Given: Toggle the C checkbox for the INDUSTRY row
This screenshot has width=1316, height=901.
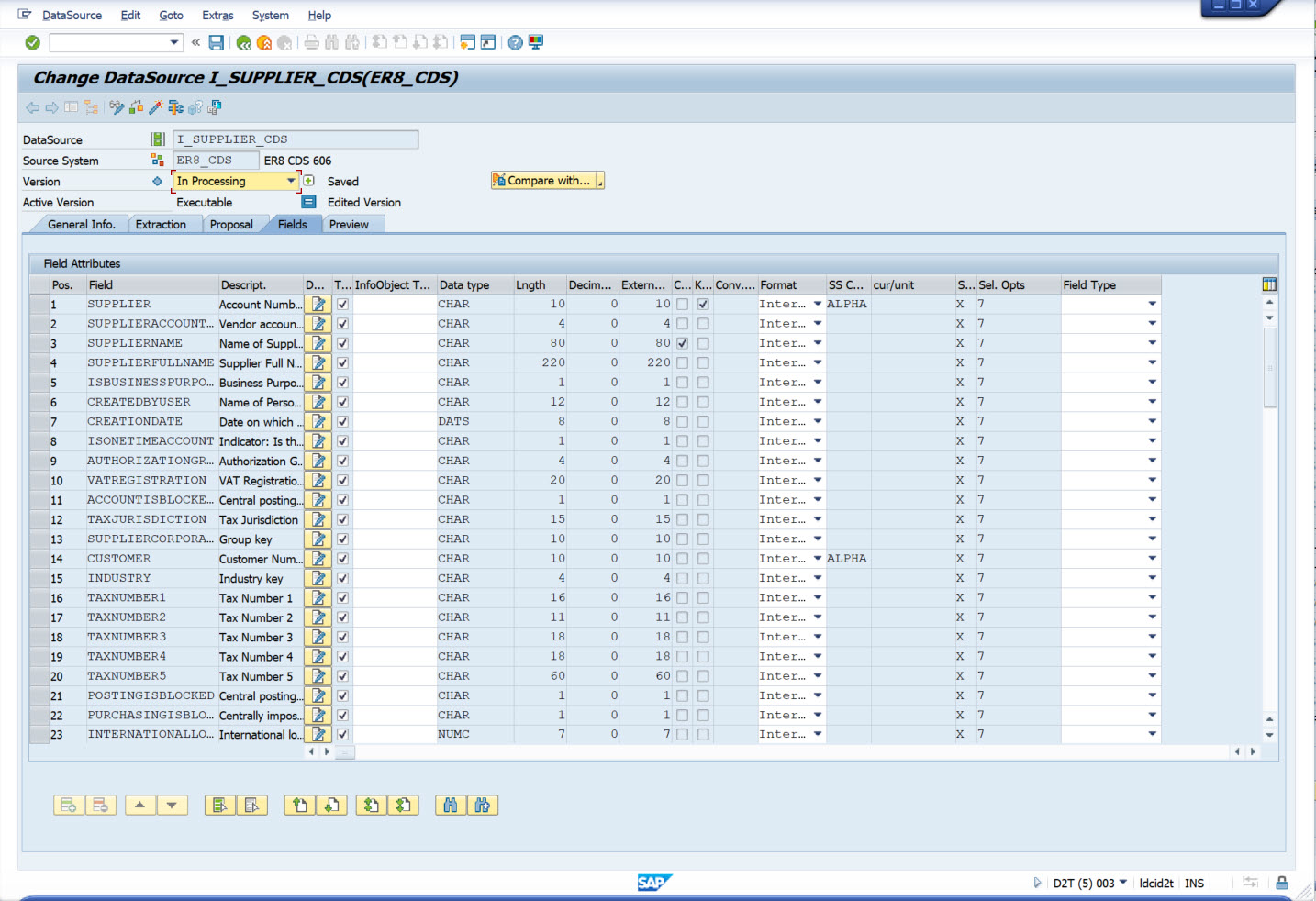Looking at the screenshot, I should click(682, 578).
